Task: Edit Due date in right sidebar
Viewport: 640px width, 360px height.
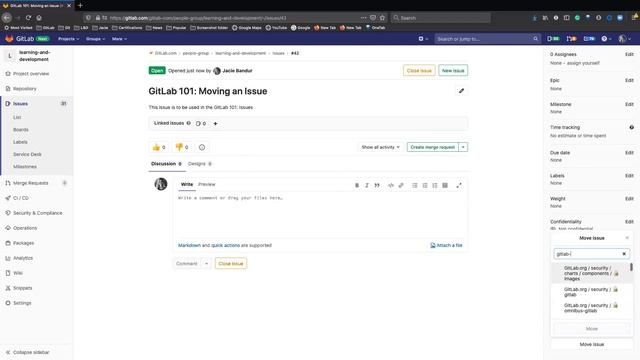Action: tap(629, 153)
